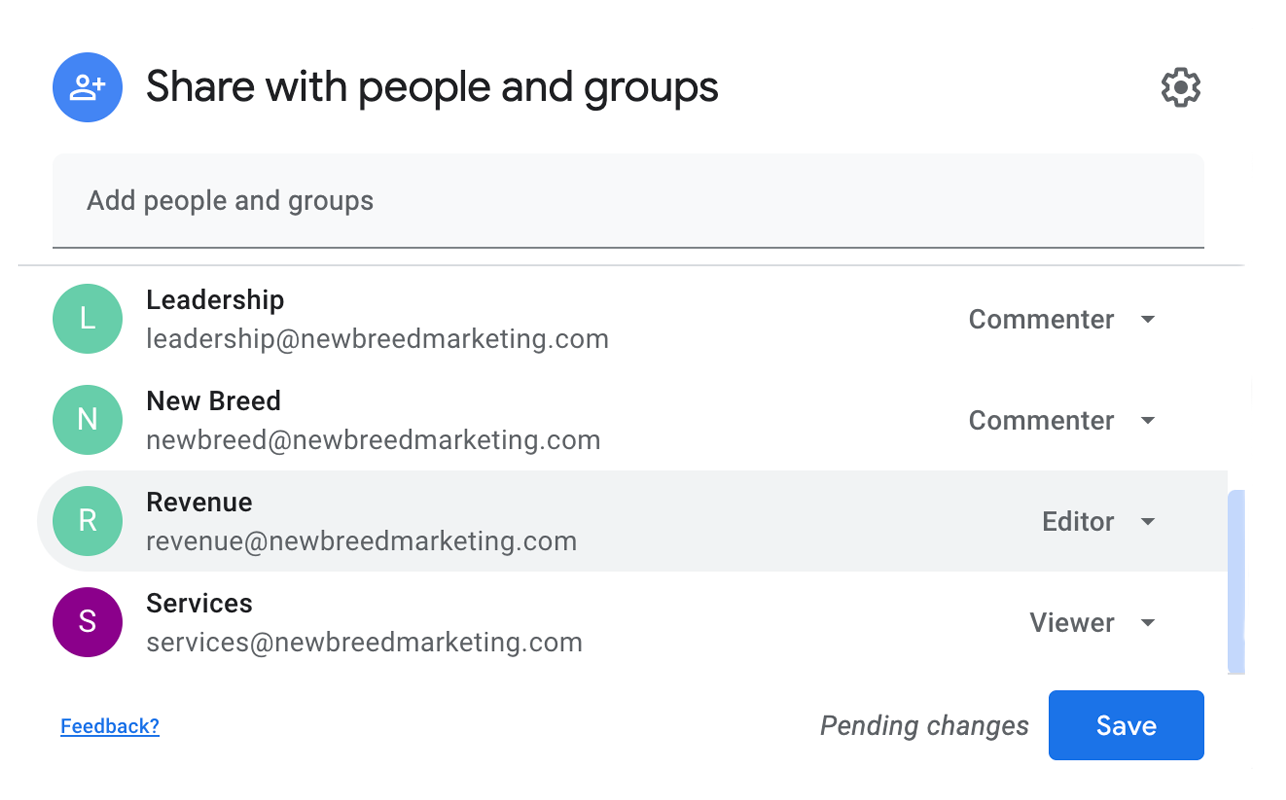Click Leadership group avatar
1286x800 pixels.
[88, 319]
